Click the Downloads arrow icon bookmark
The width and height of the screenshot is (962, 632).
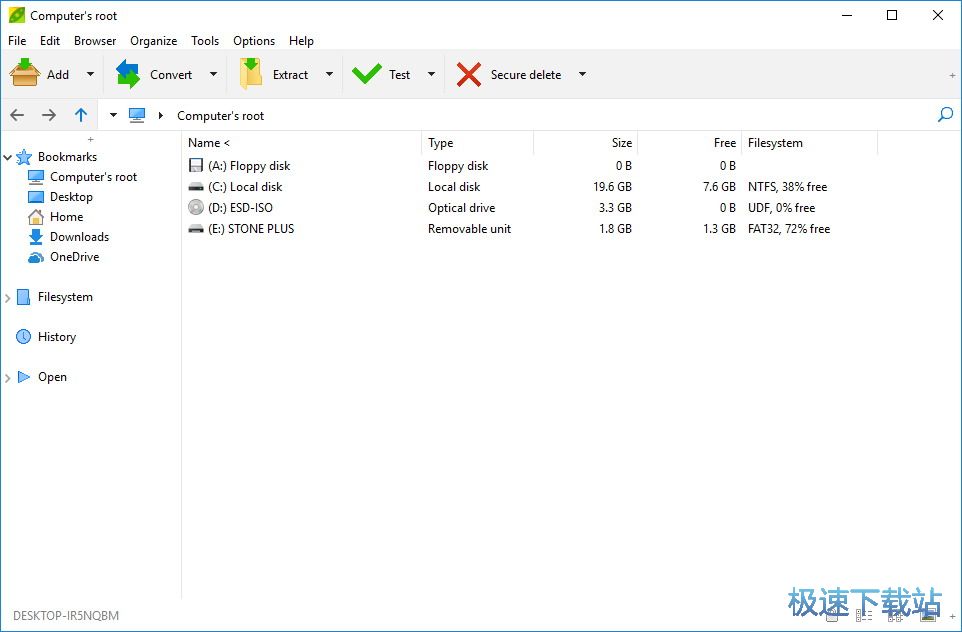pos(36,237)
